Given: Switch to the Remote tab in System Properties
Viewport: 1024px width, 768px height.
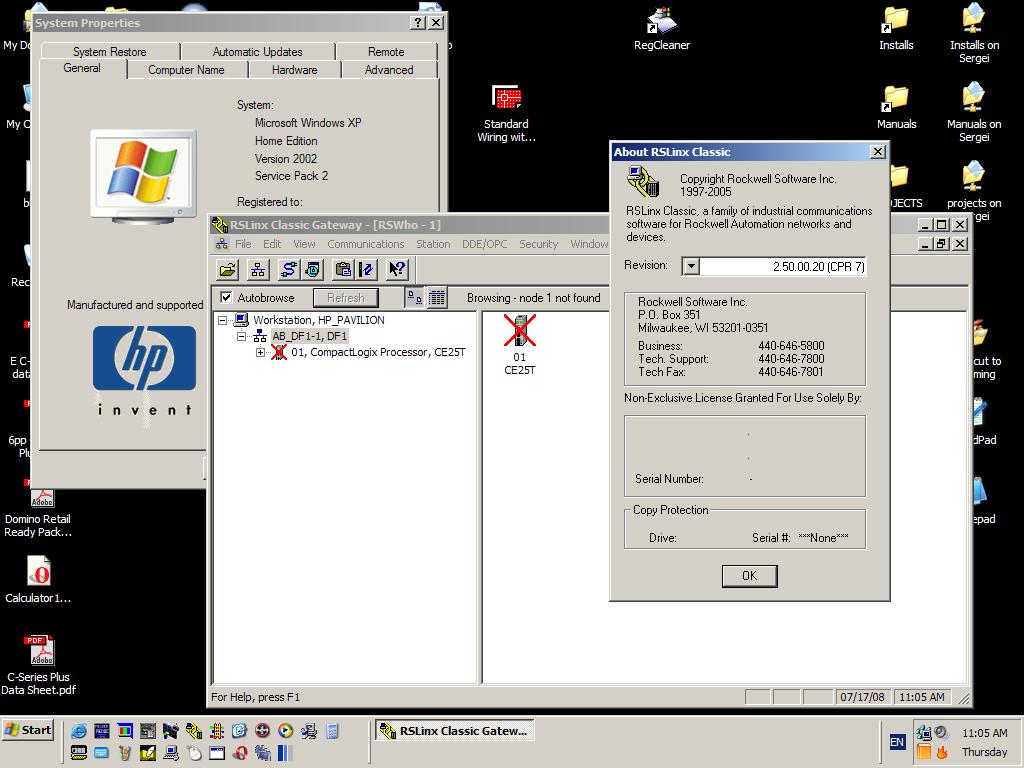Looking at the screenshot, I should (386, 52).
